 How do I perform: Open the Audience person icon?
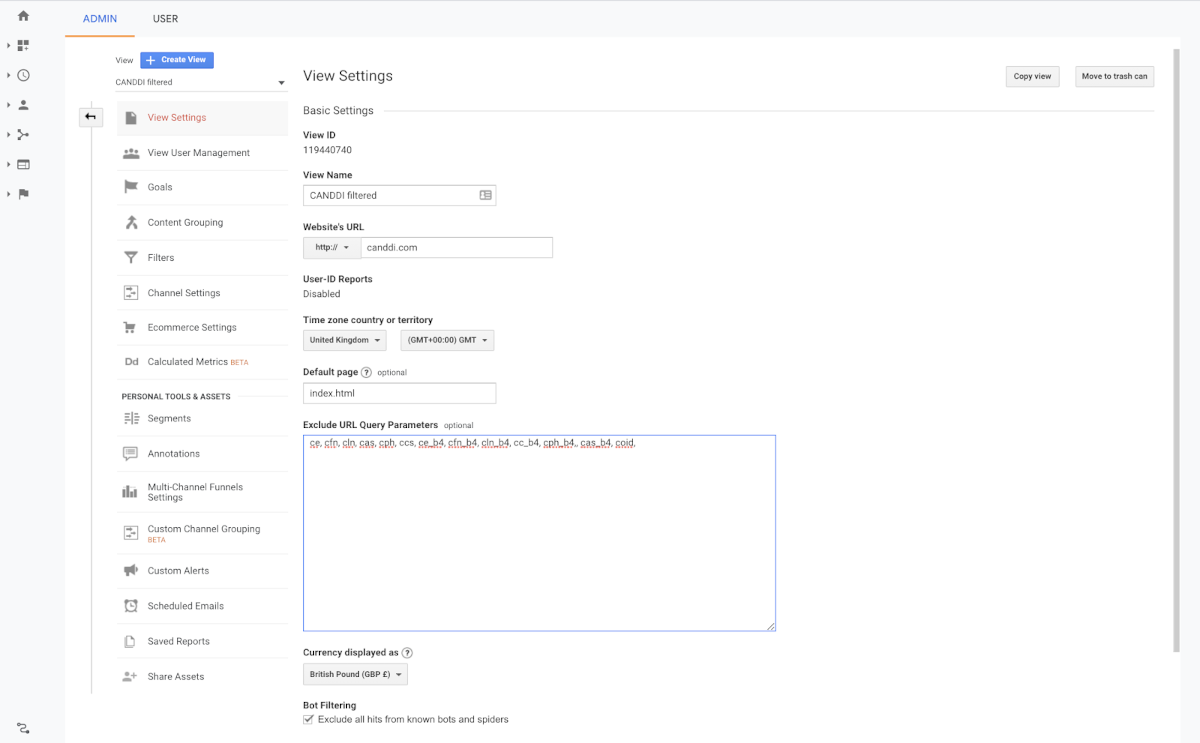(23, 105)
